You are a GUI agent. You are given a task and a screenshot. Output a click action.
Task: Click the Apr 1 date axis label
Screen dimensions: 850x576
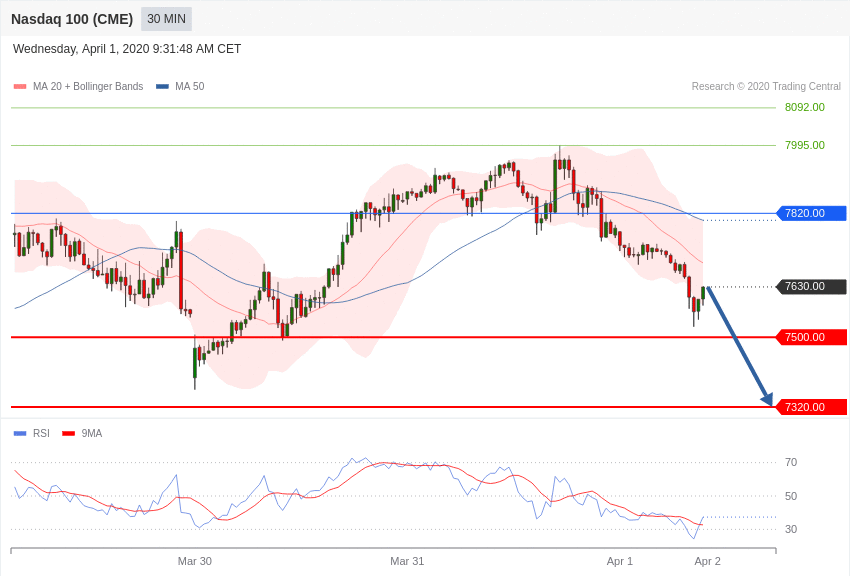click(x=620, y=561)
